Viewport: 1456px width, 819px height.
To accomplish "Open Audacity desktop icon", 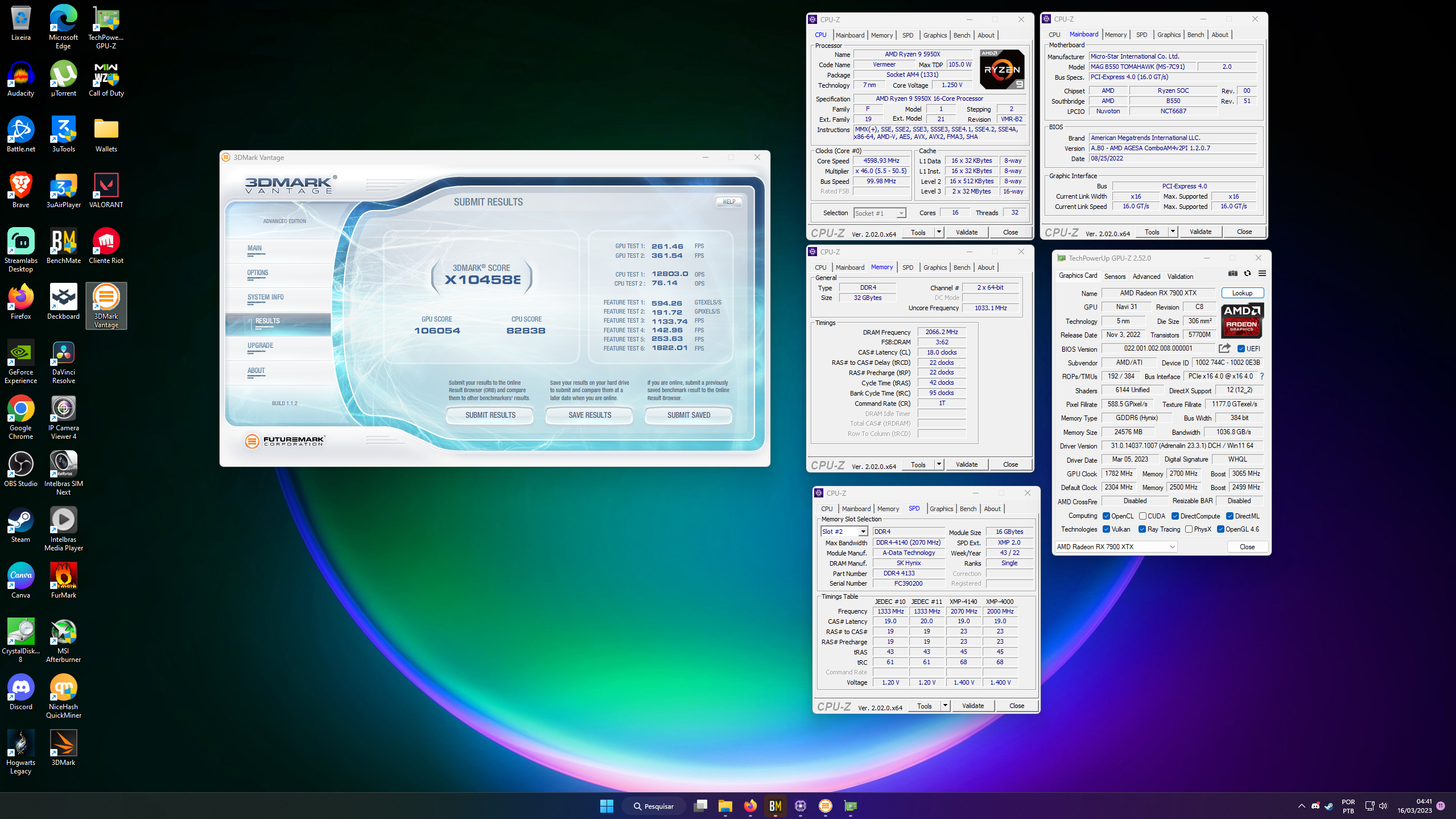I will (x=21, y=79).
